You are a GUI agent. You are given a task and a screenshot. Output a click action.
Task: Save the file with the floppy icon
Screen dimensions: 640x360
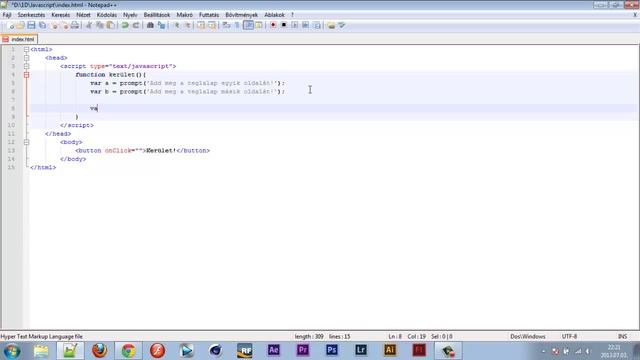point(31,25)
